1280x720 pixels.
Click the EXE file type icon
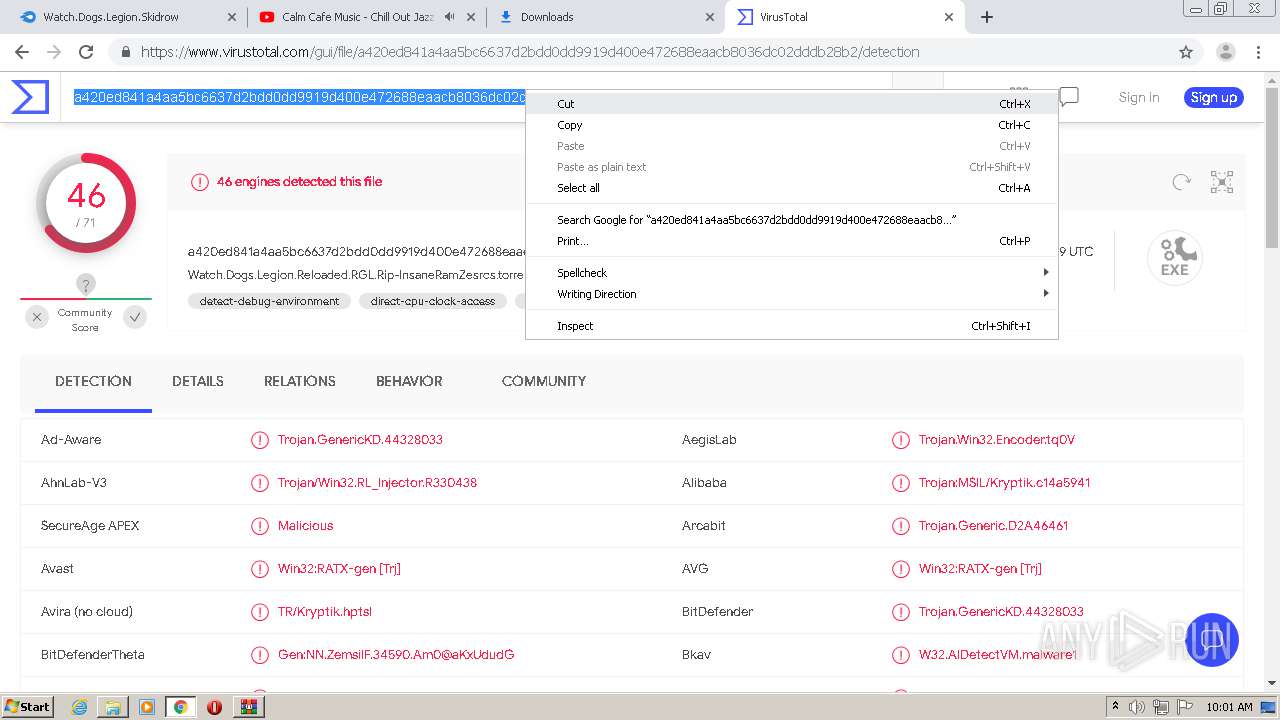[x=1174, y=258]
